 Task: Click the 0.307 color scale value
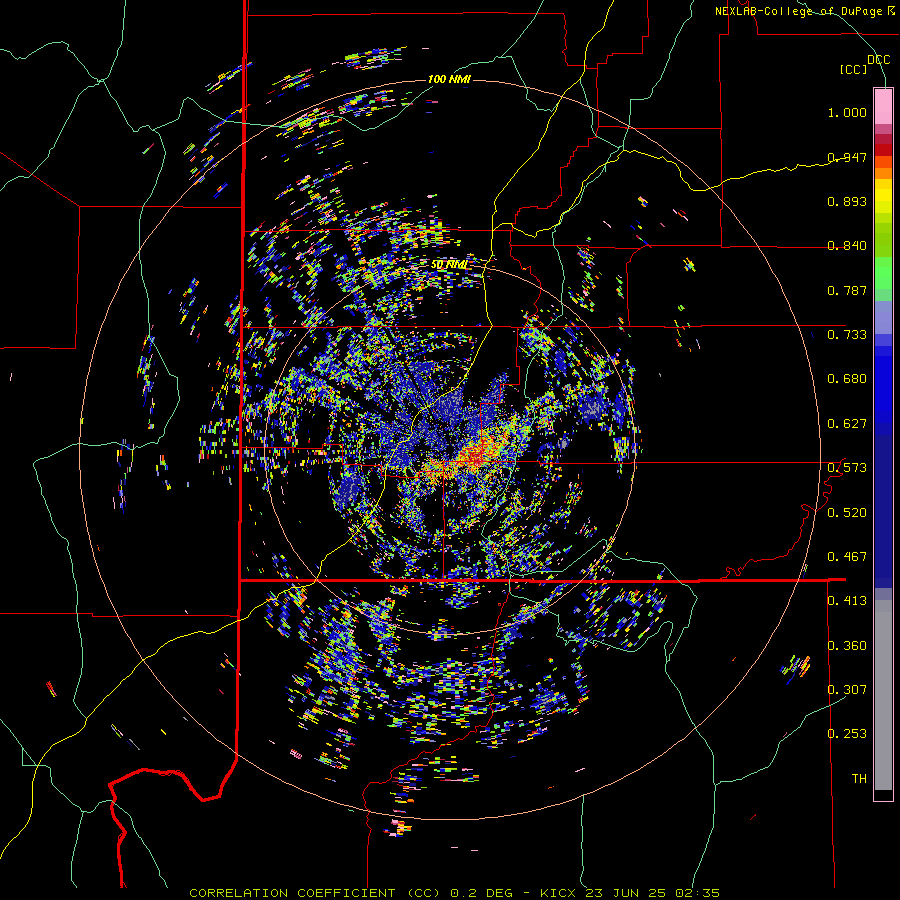pyautogui.click(x=847, y=689)
